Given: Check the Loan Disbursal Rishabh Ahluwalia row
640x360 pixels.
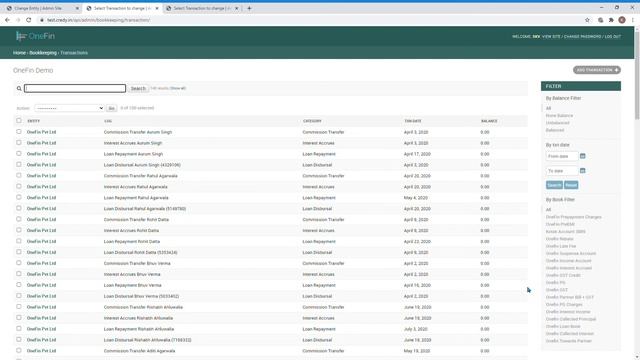Looking at the screenshot, I should (19, 340).
